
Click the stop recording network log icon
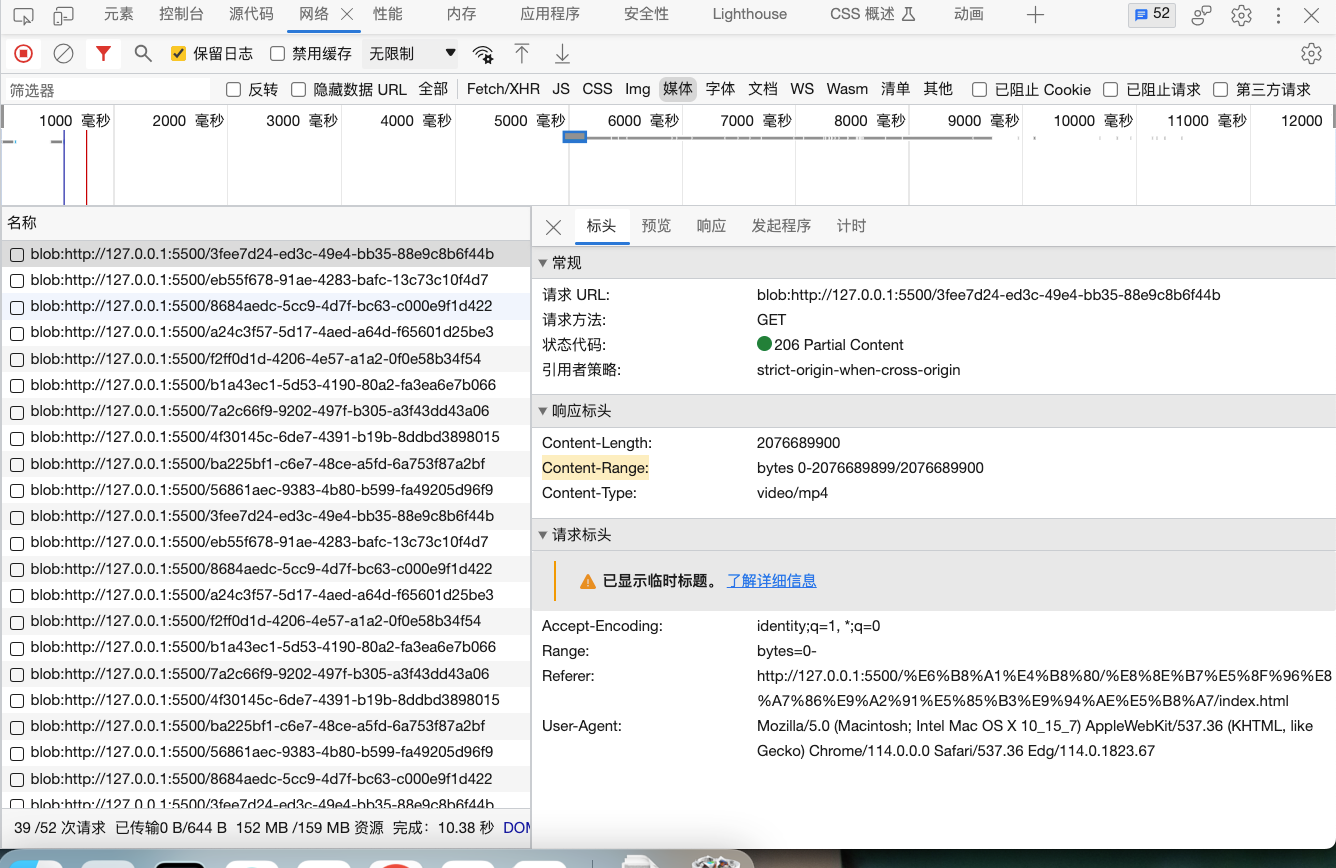point(23,53)
